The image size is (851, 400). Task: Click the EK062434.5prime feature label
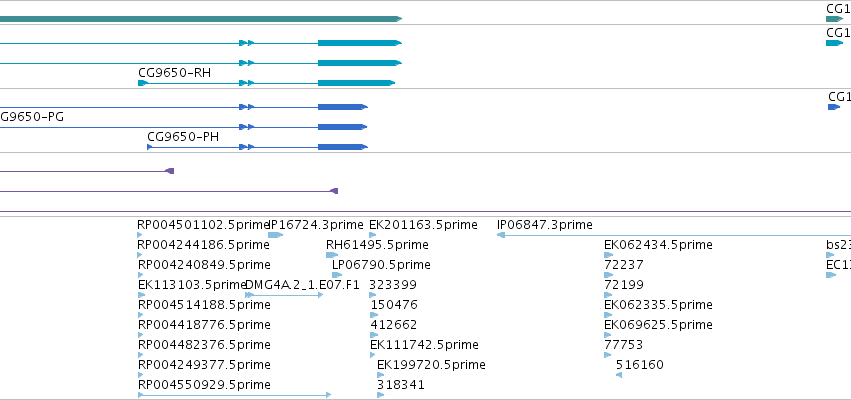click(658, 245)
